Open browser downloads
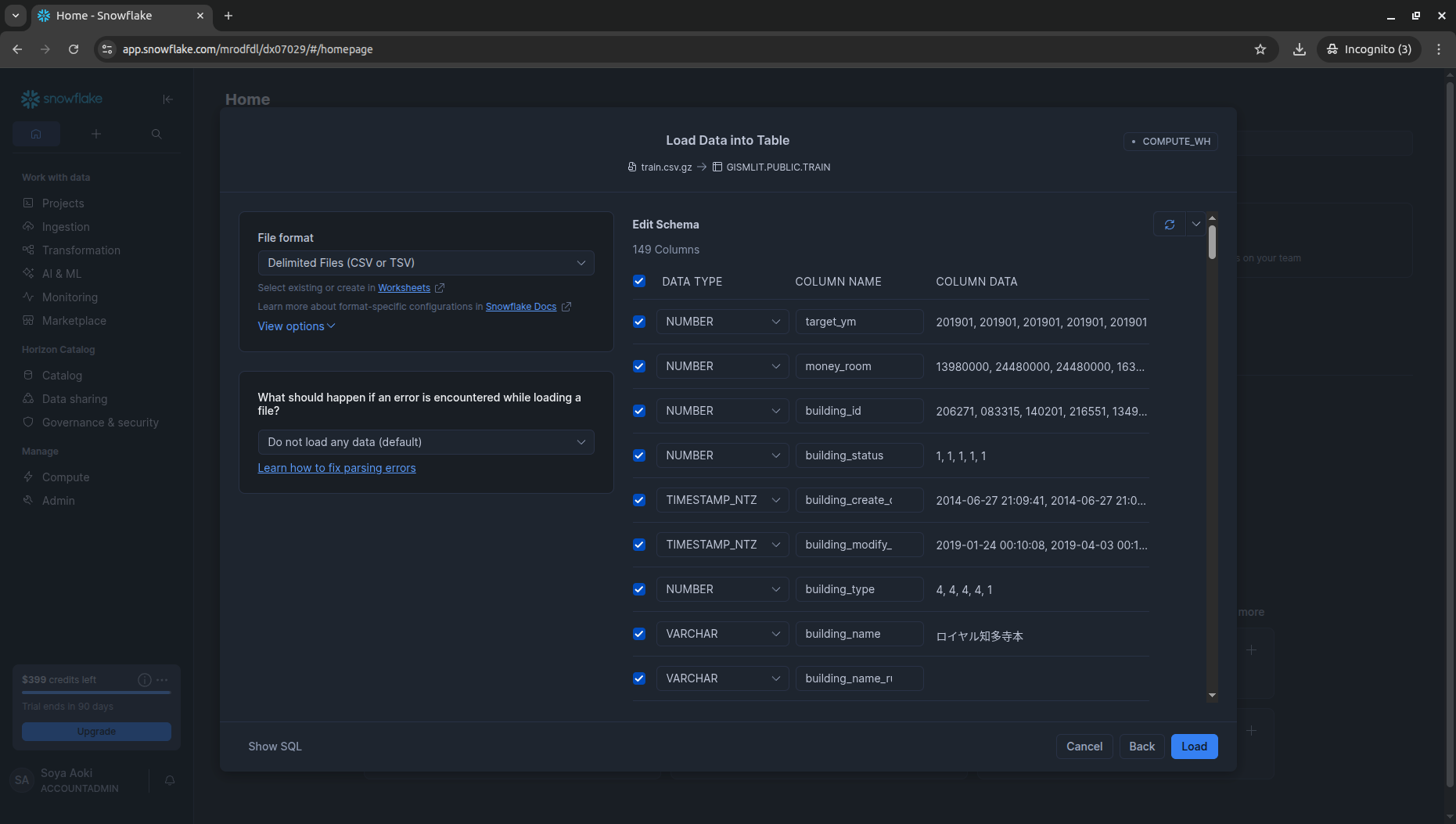 pos(1300,49)
